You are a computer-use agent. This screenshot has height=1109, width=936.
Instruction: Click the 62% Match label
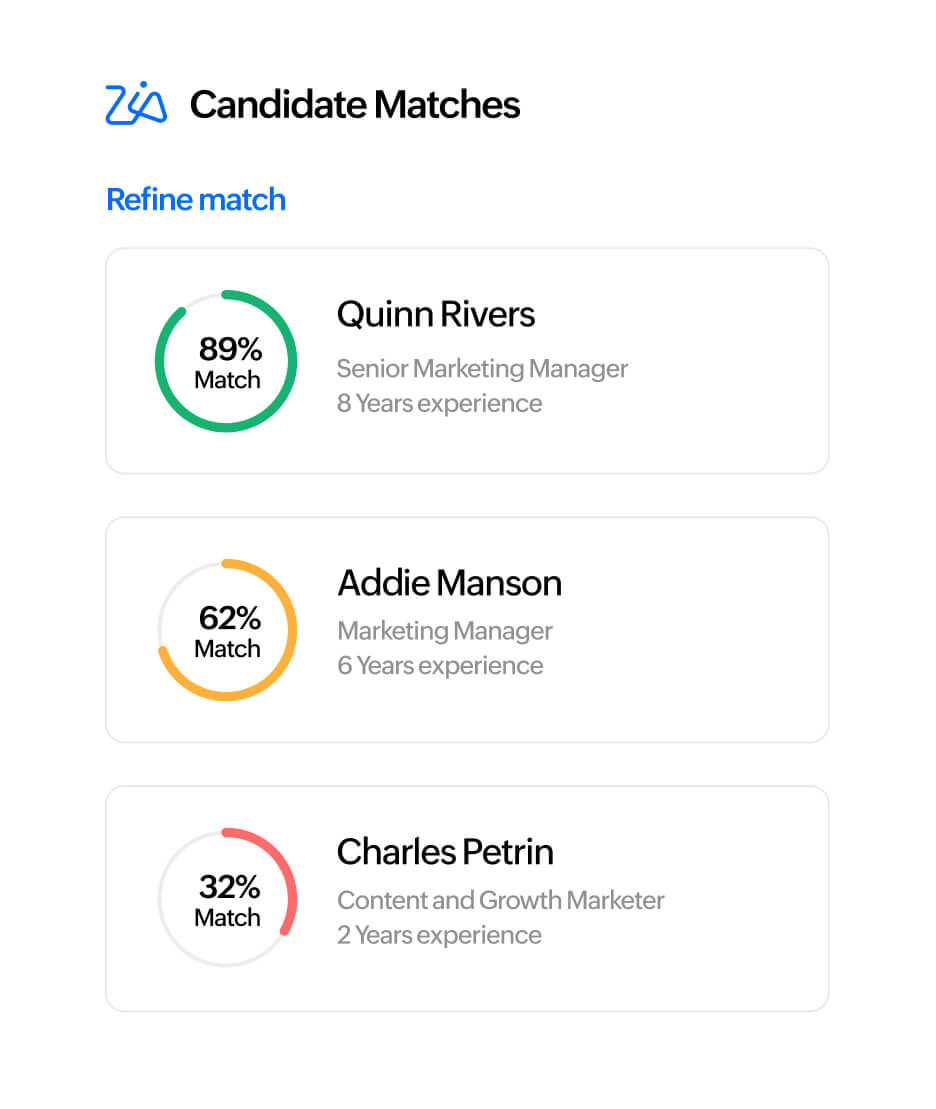[x=227, y=631]
